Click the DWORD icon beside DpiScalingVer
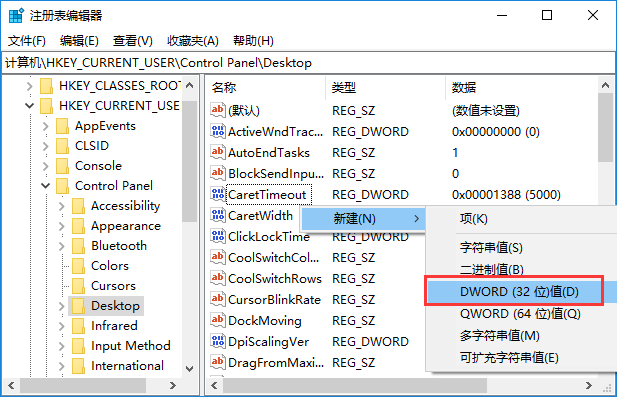This screenshot has height=397, width=617. [x=218, y=341]
